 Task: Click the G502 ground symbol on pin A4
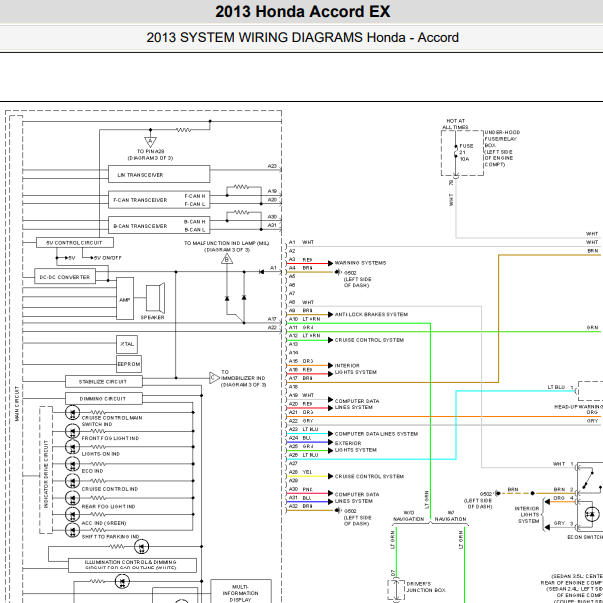pos(338,272)
